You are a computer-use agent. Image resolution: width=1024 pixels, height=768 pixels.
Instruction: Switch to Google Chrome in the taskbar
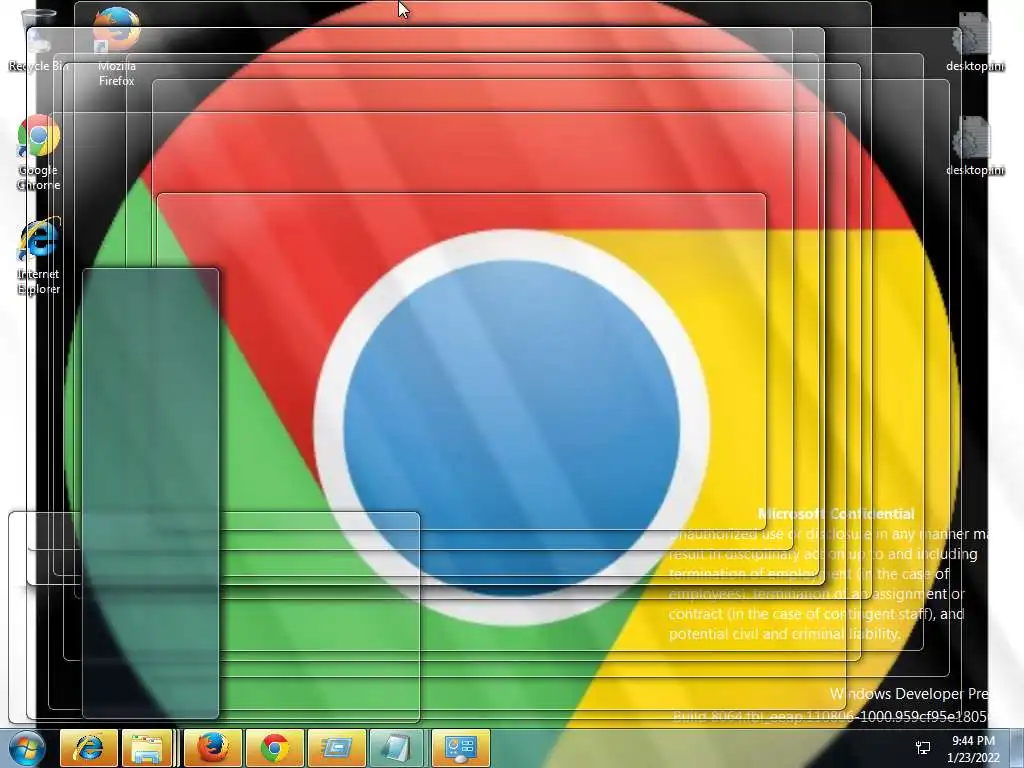(274, 748)
